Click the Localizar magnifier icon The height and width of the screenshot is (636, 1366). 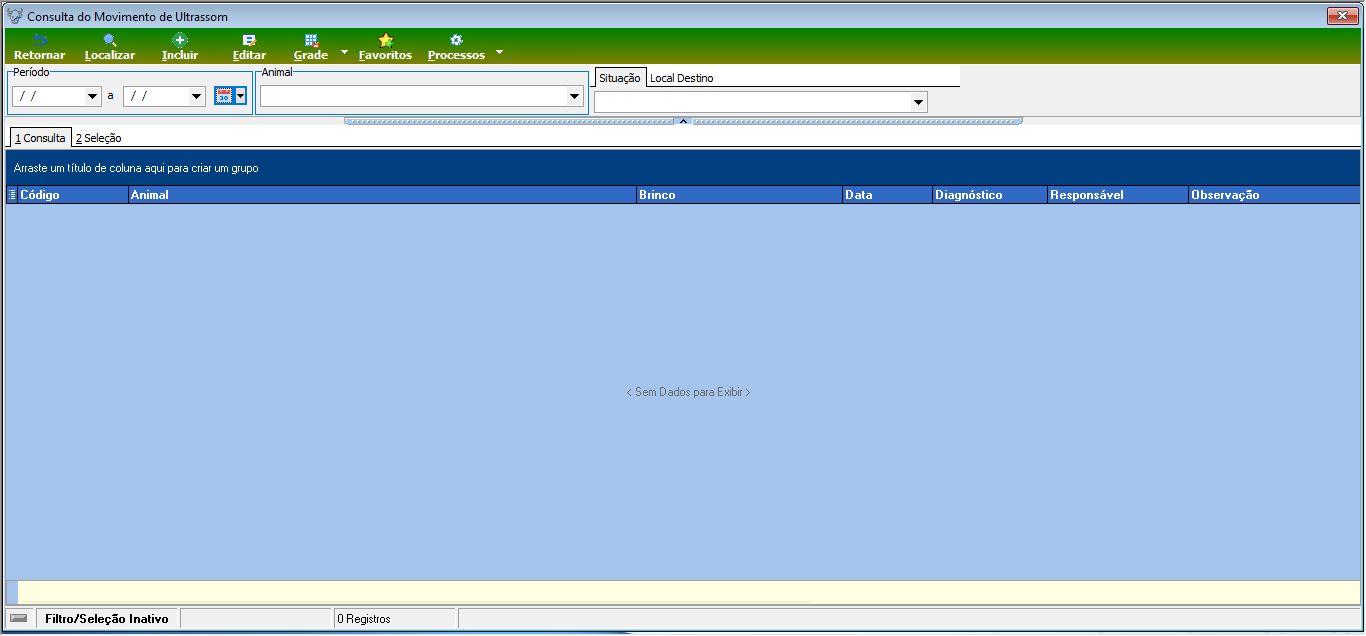[110, 40]
